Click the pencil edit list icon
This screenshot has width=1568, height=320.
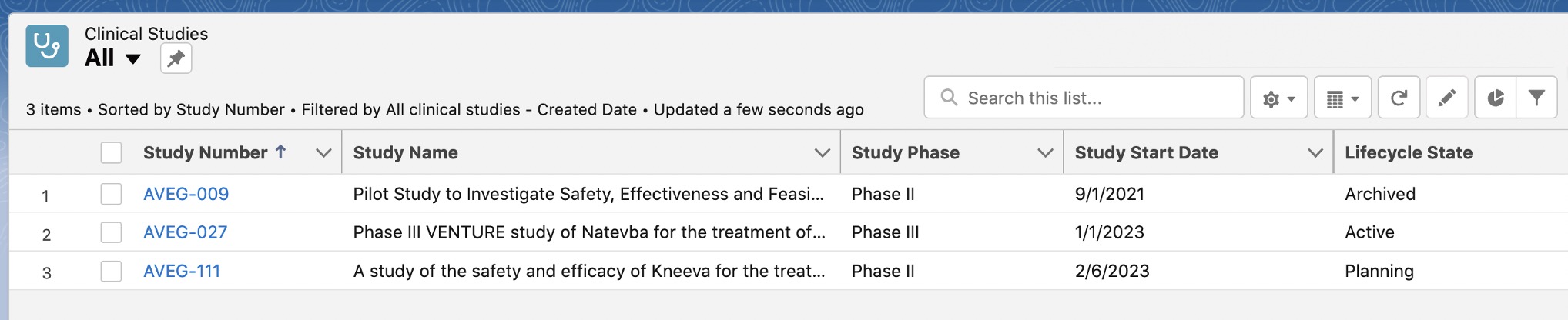pyautogui.click(x=1447, y=98)
